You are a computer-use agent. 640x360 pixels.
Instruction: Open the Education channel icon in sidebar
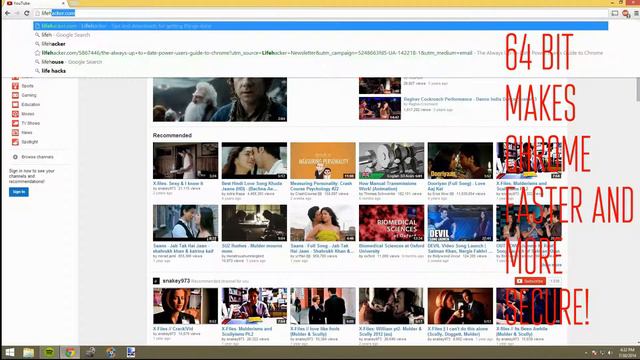click(x=15, y=104)
